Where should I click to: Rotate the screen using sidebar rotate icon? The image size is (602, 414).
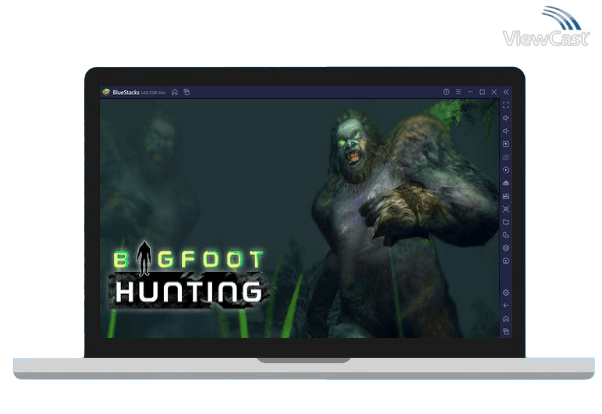click(x=506, y=235)
